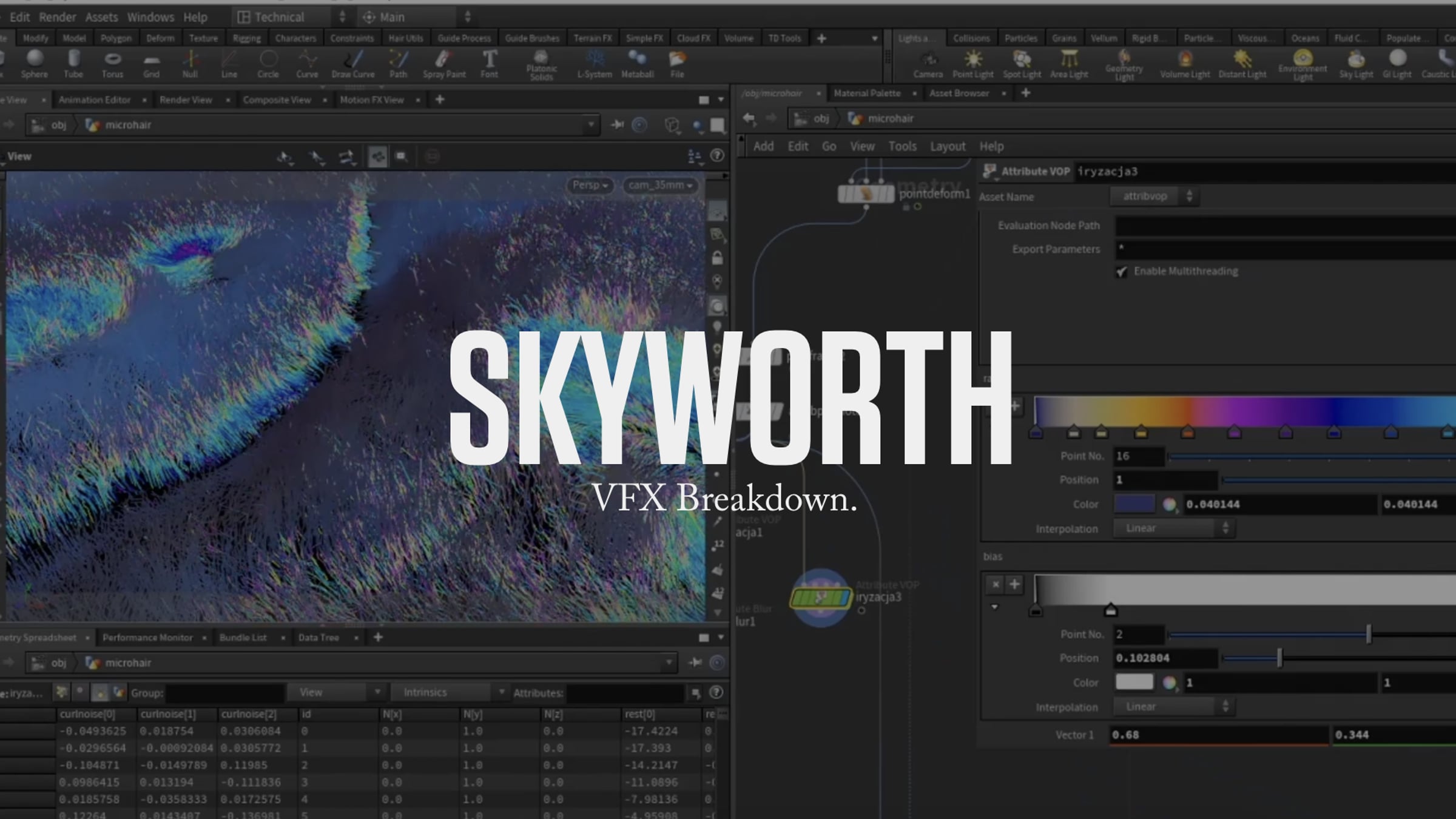
Task: Add a new shelf tab with plus
Action: click(821, 38)
